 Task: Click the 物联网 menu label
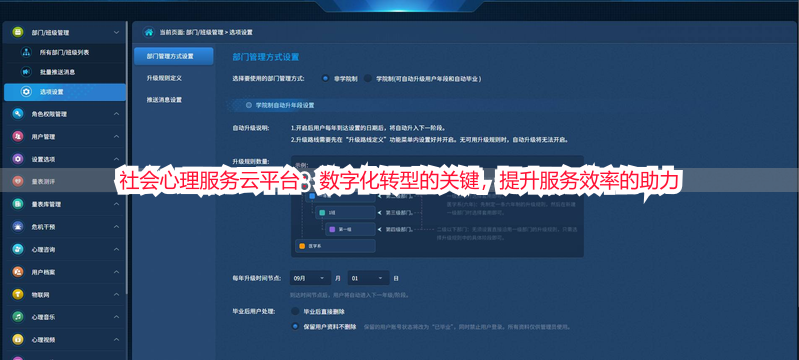point(40,294)
